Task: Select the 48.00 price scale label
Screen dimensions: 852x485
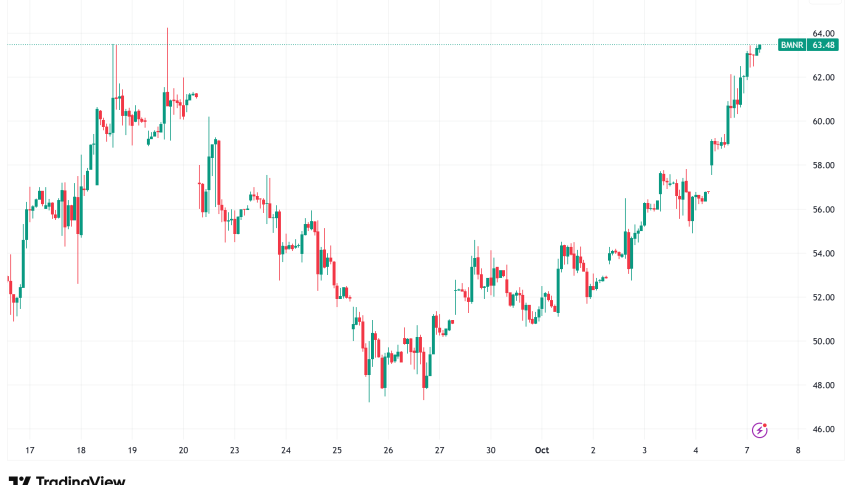Action: tap(824, 385)
